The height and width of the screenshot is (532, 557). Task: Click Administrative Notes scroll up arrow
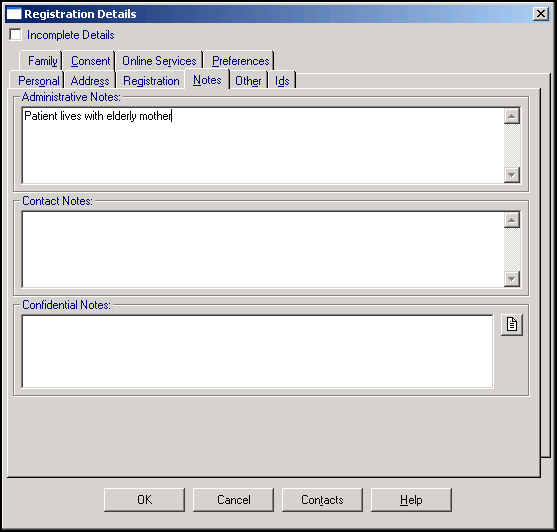(x=512, y=116)
